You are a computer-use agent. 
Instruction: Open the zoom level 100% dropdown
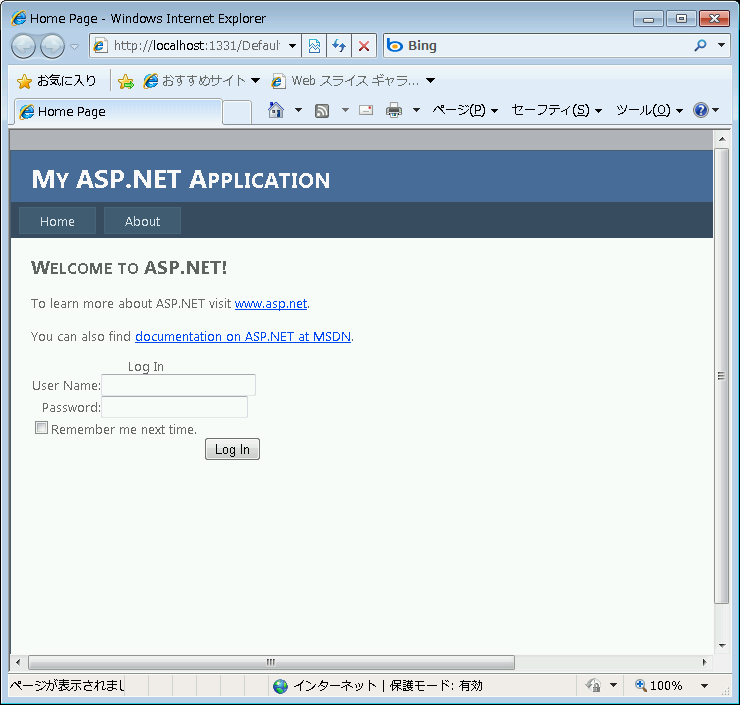(x=704, y=686)
